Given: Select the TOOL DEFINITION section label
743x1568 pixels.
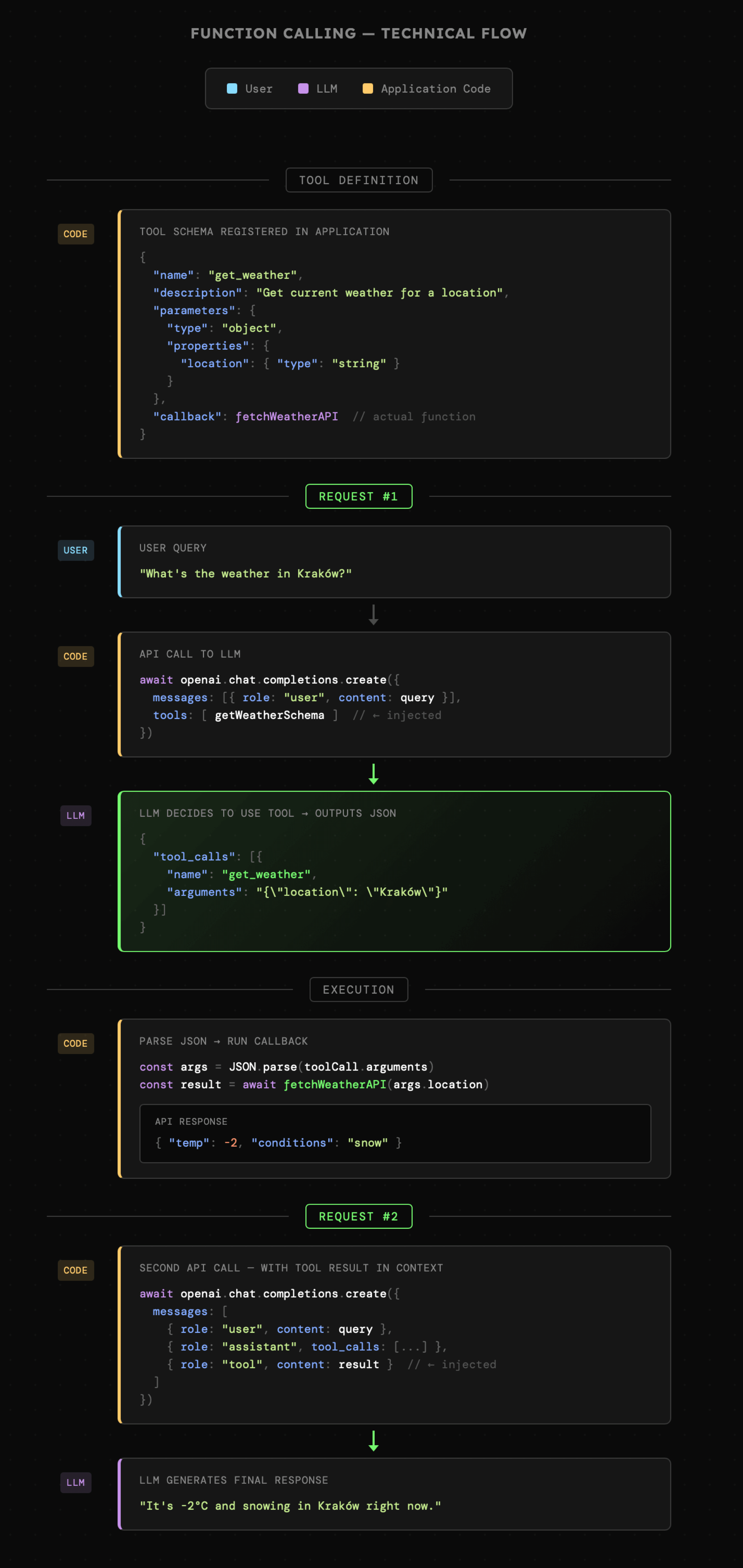Looking at the screenshot, I should pyautogui.click(x=359, y=180).
